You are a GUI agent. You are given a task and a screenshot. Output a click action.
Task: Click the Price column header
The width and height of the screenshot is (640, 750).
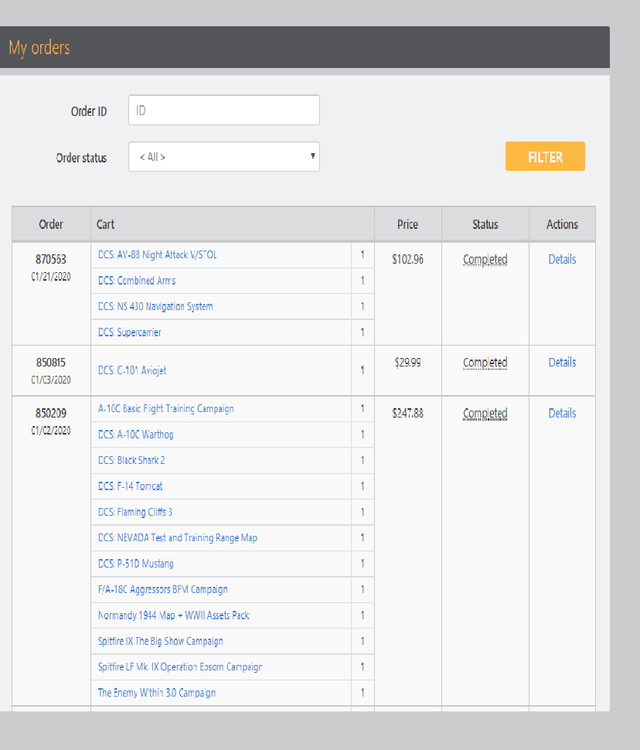(x=408, y=224)
